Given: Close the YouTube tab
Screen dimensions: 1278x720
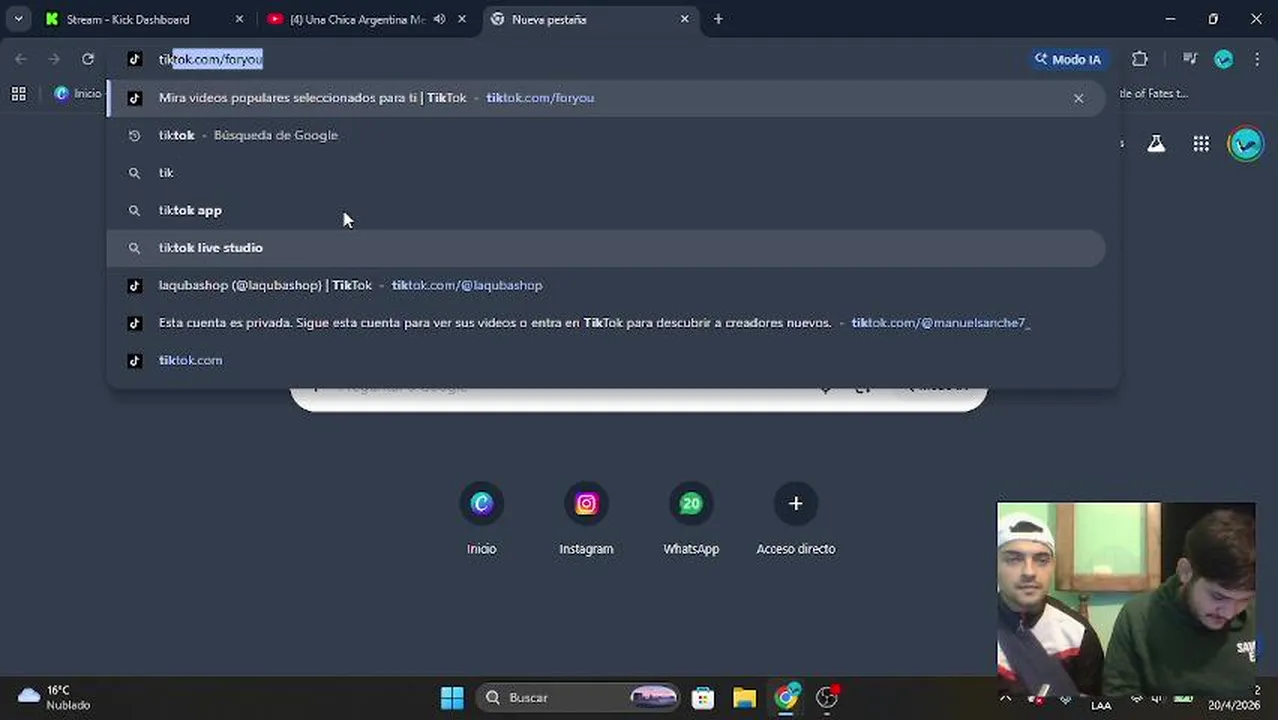Looking at the screenshot, I should pos(462,19).
